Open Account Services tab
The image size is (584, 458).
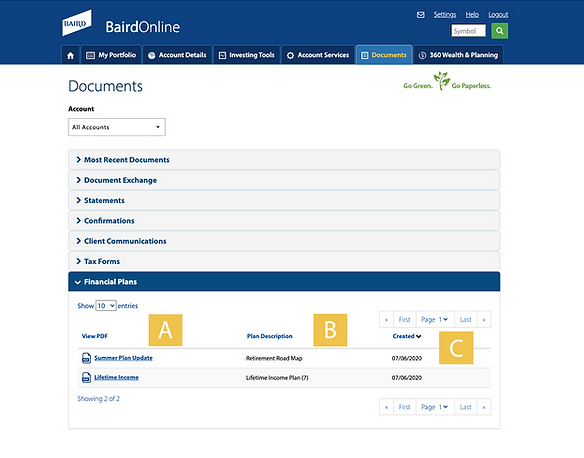pyautogui.click(x=318, y=55)
